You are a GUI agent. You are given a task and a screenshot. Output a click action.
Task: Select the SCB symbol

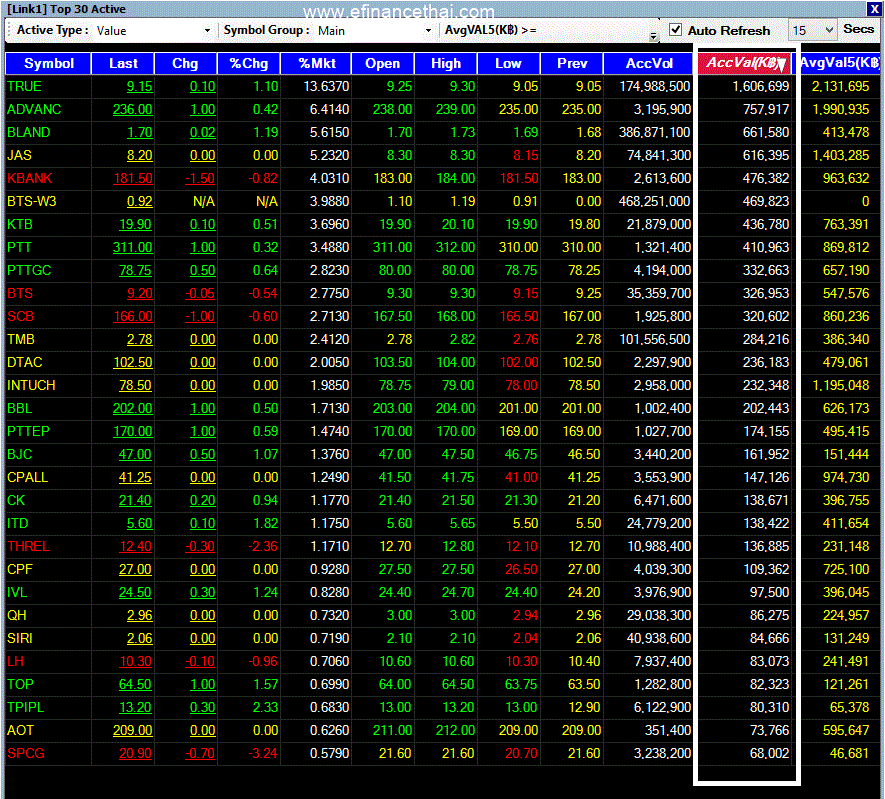coord(20,317)
